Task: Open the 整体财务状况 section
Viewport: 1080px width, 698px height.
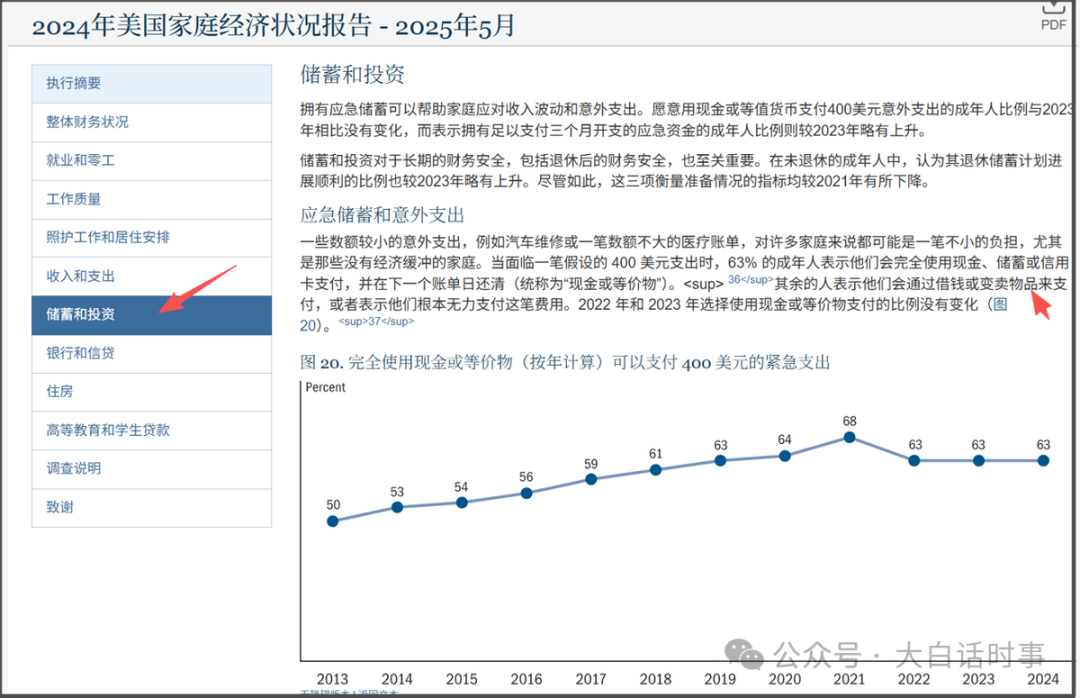Action: [152, 122]
